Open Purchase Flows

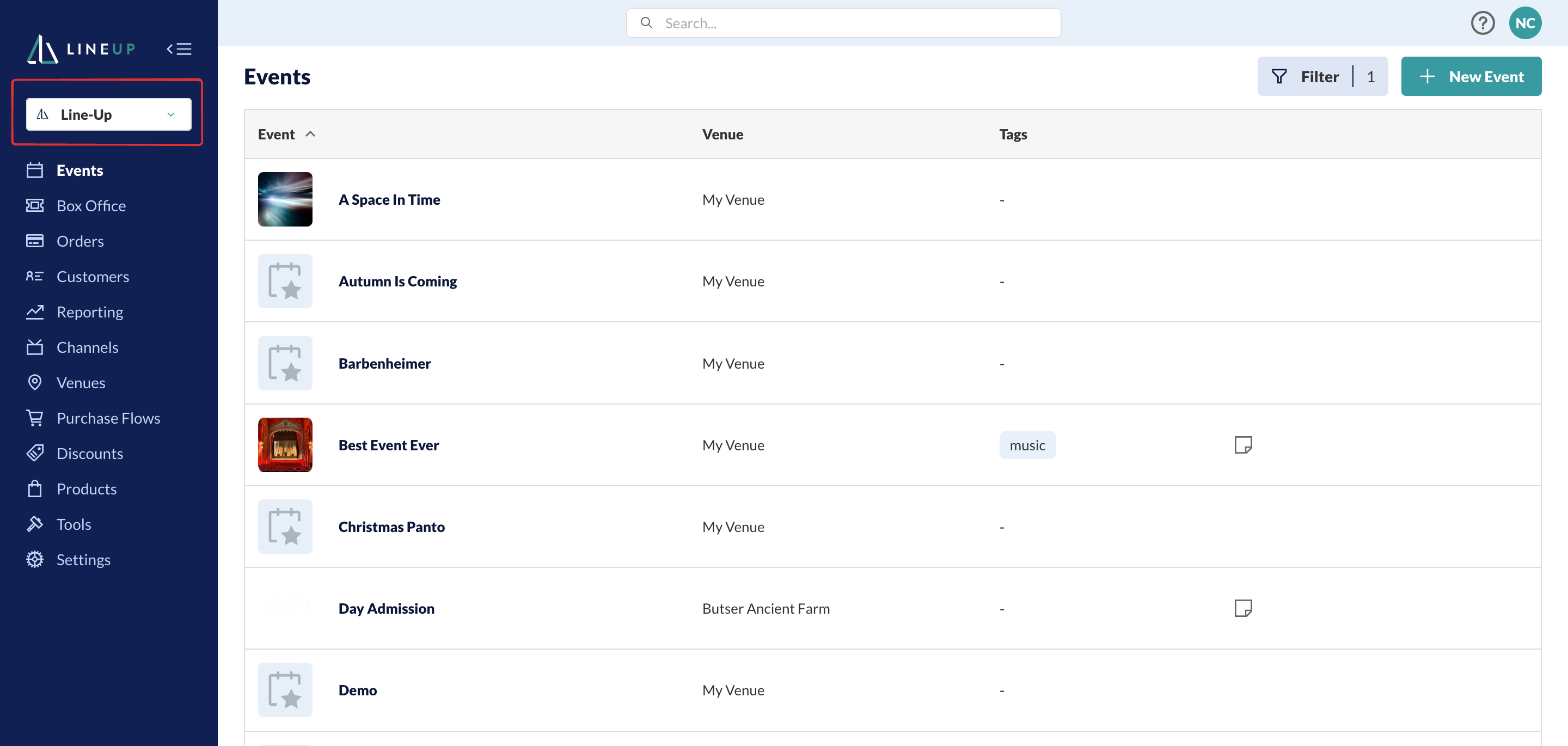108,418
